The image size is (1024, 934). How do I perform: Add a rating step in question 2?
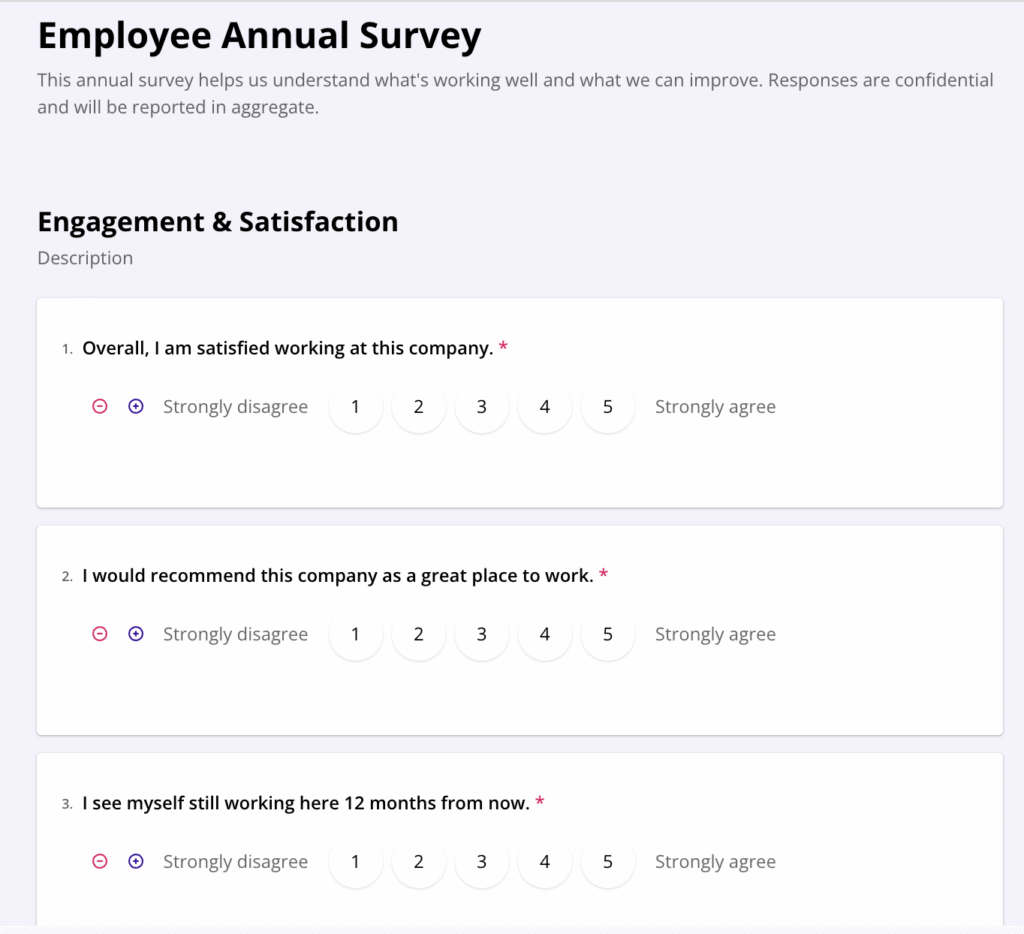click(x=136, y=634)
